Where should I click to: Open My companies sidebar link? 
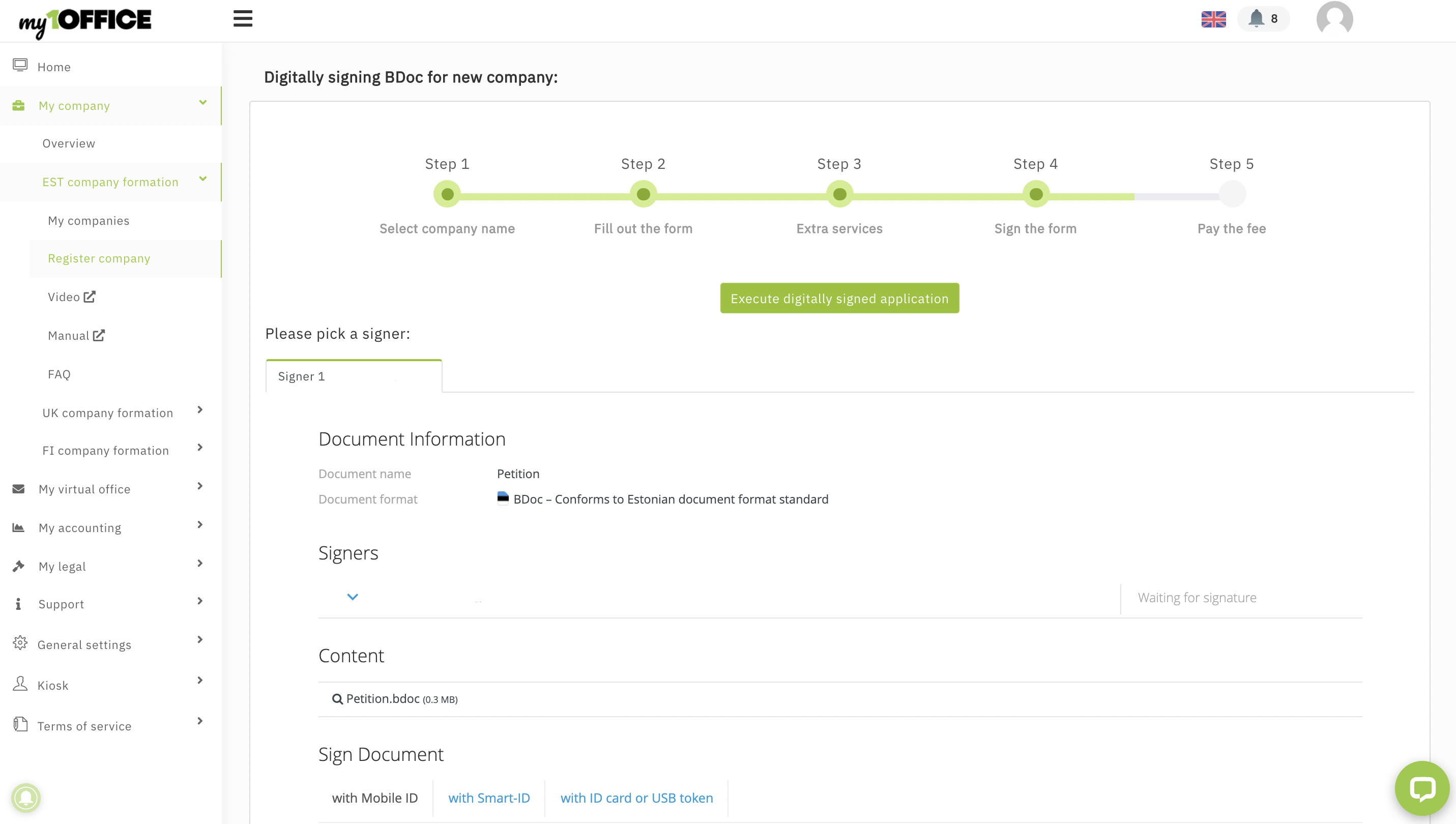click(89, 221)
